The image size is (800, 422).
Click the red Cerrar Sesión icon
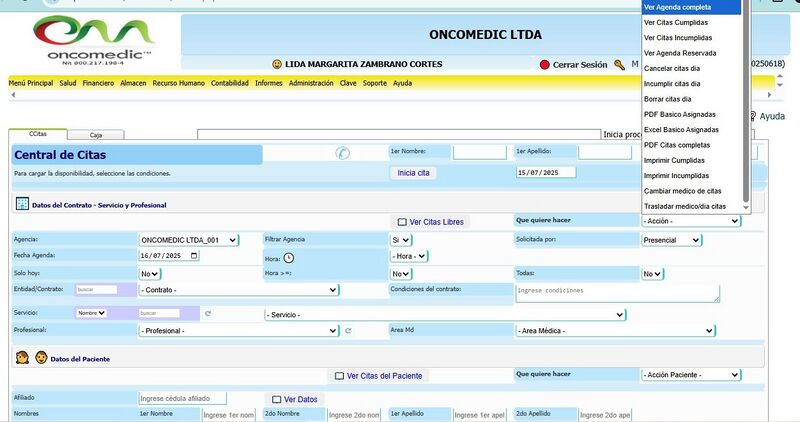click(544, 65)
